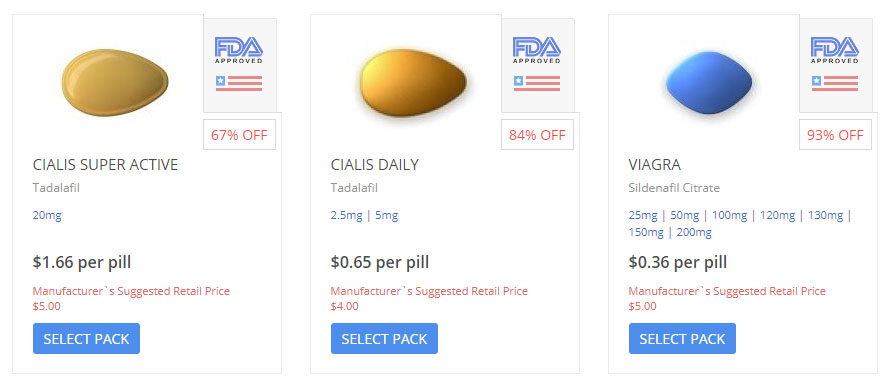Viewport: 891px width, 384px height.
Task: Click US flag icon on Cialis Daily
Action: tap(536, 84)
